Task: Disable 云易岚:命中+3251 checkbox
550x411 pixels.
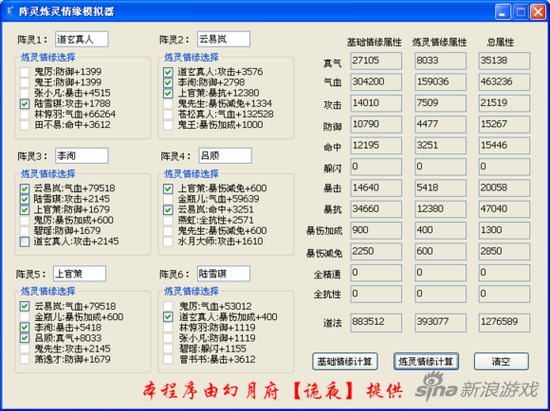Action: coord(168,210)
